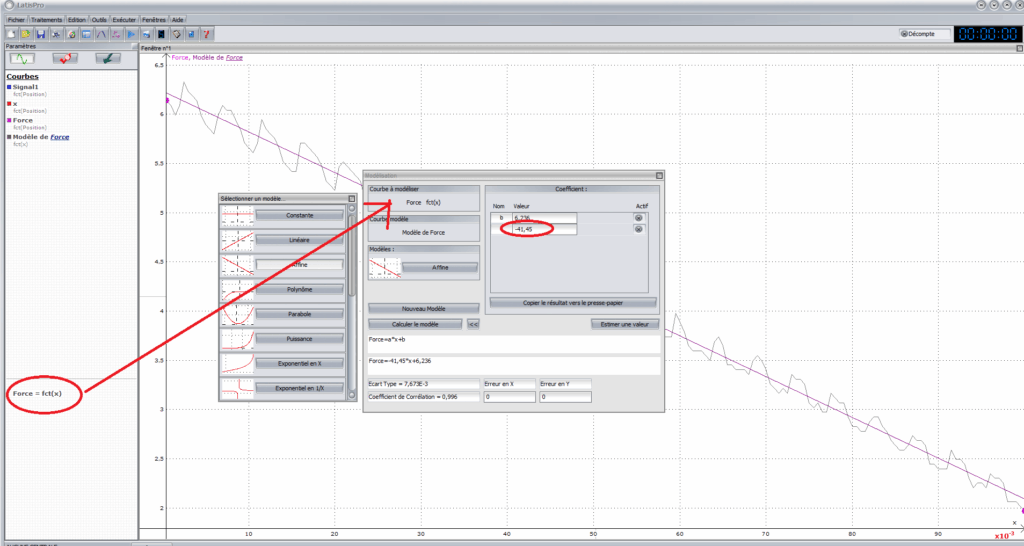The image size is (1024, 546).
Task: Click the red checkmark parameters icon
Action: click(x=66, y=59)
